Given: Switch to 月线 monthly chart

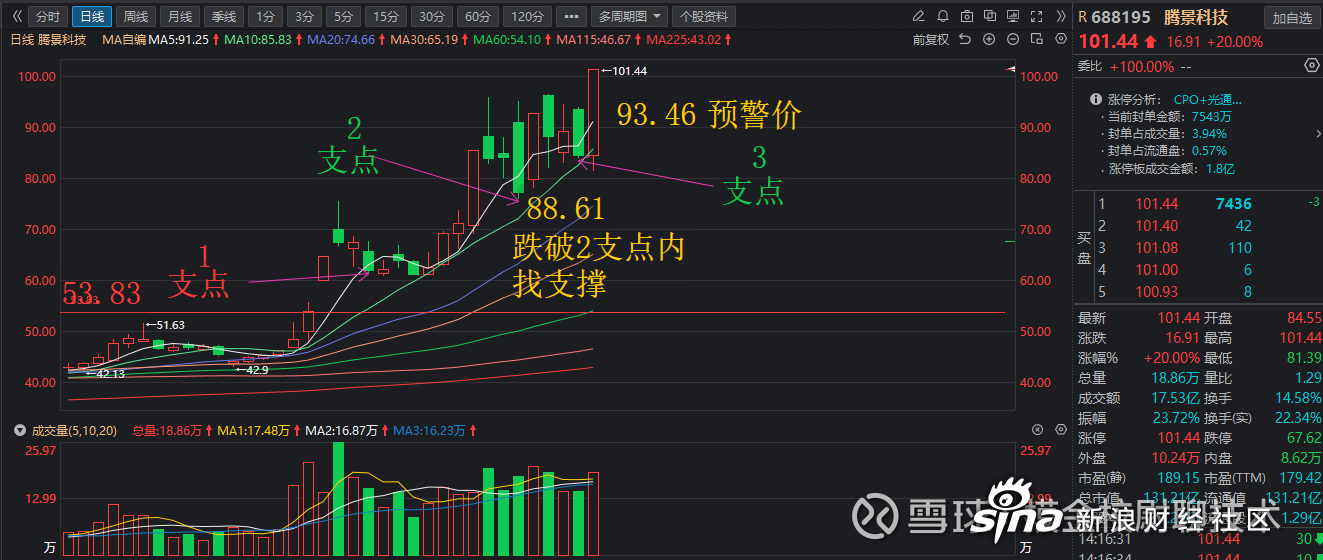Looking at the screenshot, I should 179,17.
